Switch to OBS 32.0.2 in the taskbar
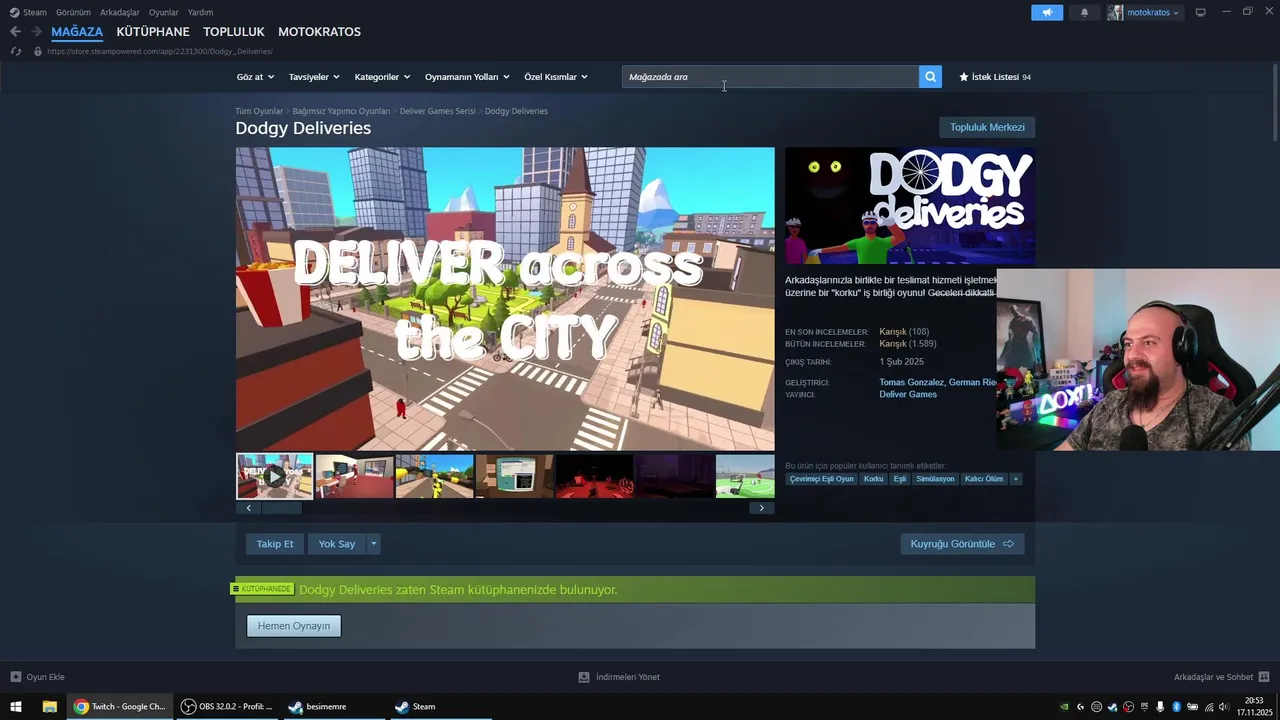 226,707
